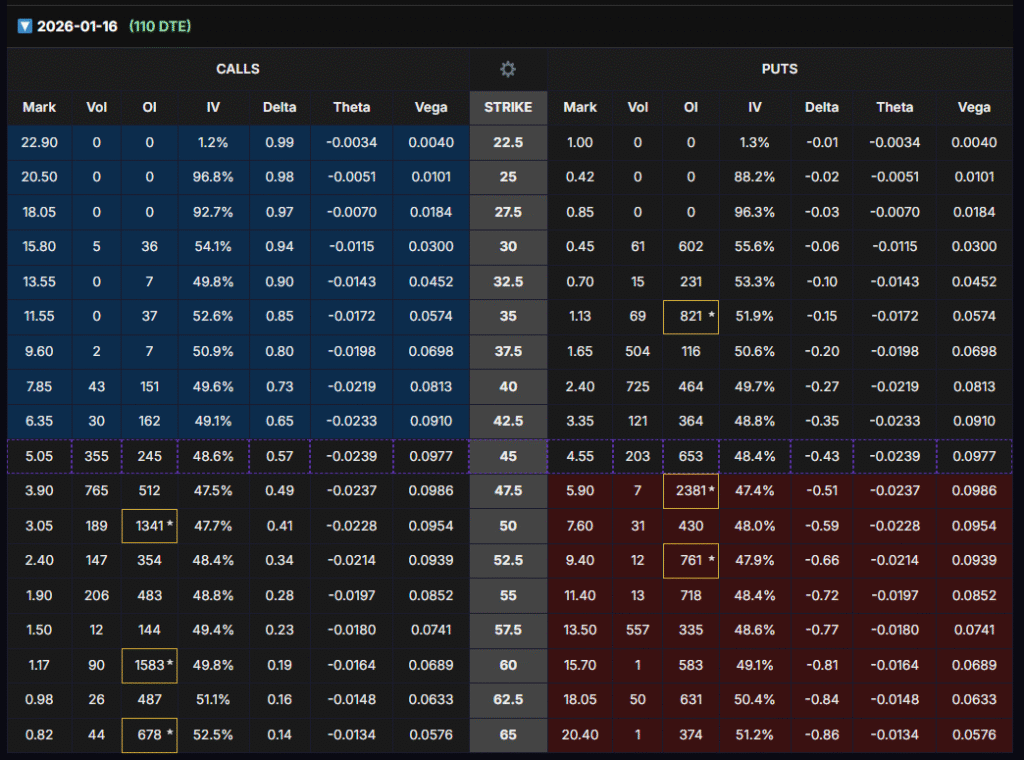Viewport: 1024px width, 760px height.
Task: Sort puts by the IV column header
Action: [759, 107]
